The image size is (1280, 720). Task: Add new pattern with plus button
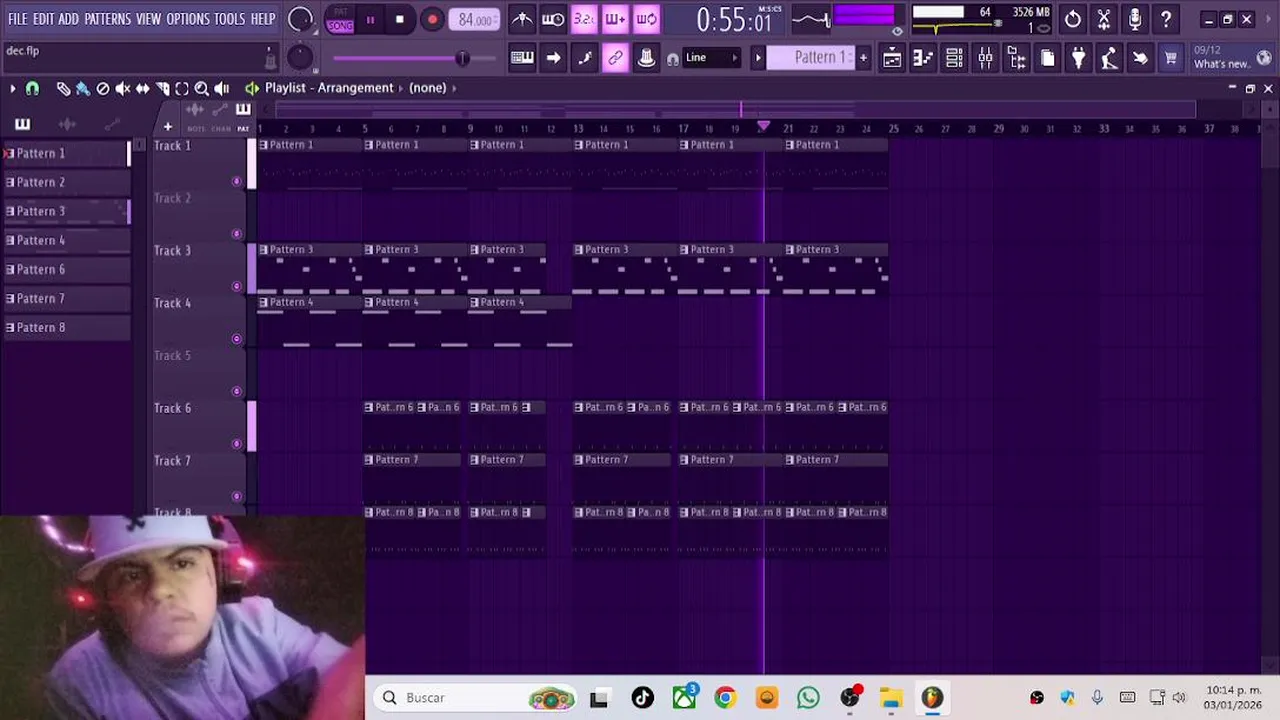(864, 58)
